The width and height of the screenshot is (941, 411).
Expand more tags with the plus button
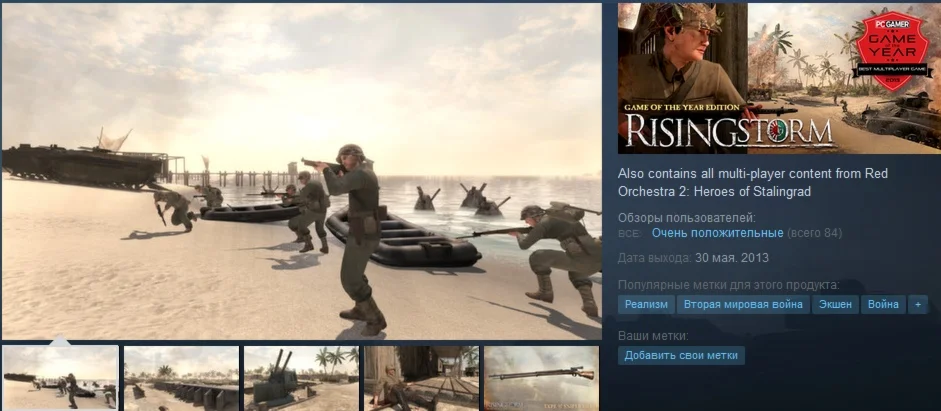point(918,304)
